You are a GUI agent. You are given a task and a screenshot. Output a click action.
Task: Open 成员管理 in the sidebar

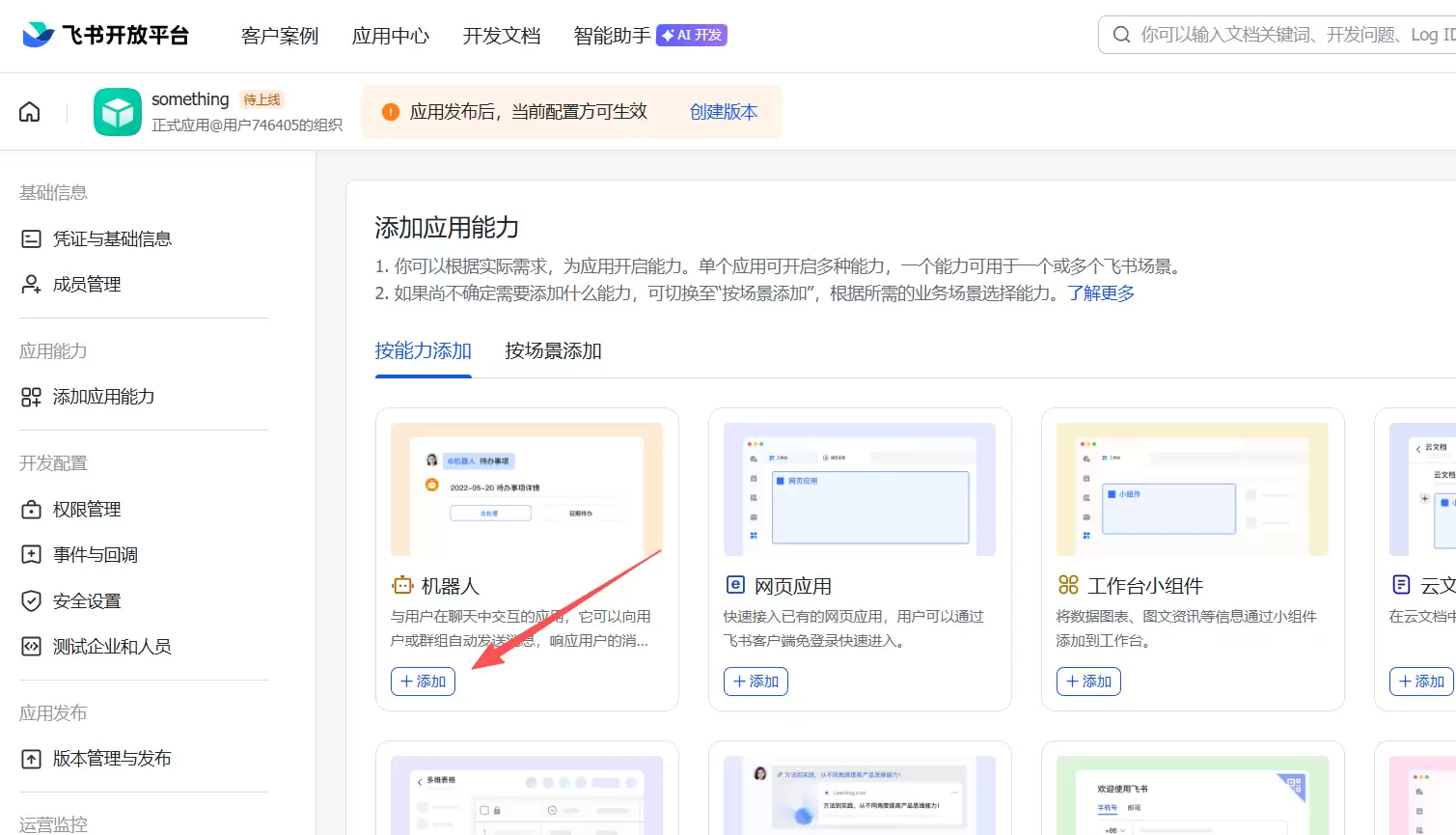pos(86,284)
